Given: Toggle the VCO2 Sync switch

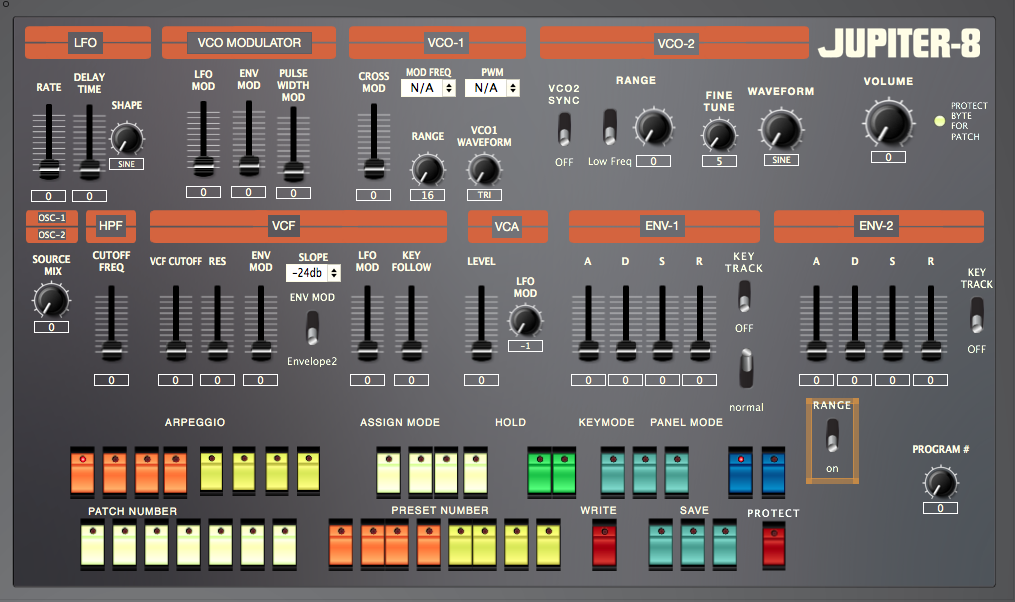Looking at the screenshot, I should point(564,128).
